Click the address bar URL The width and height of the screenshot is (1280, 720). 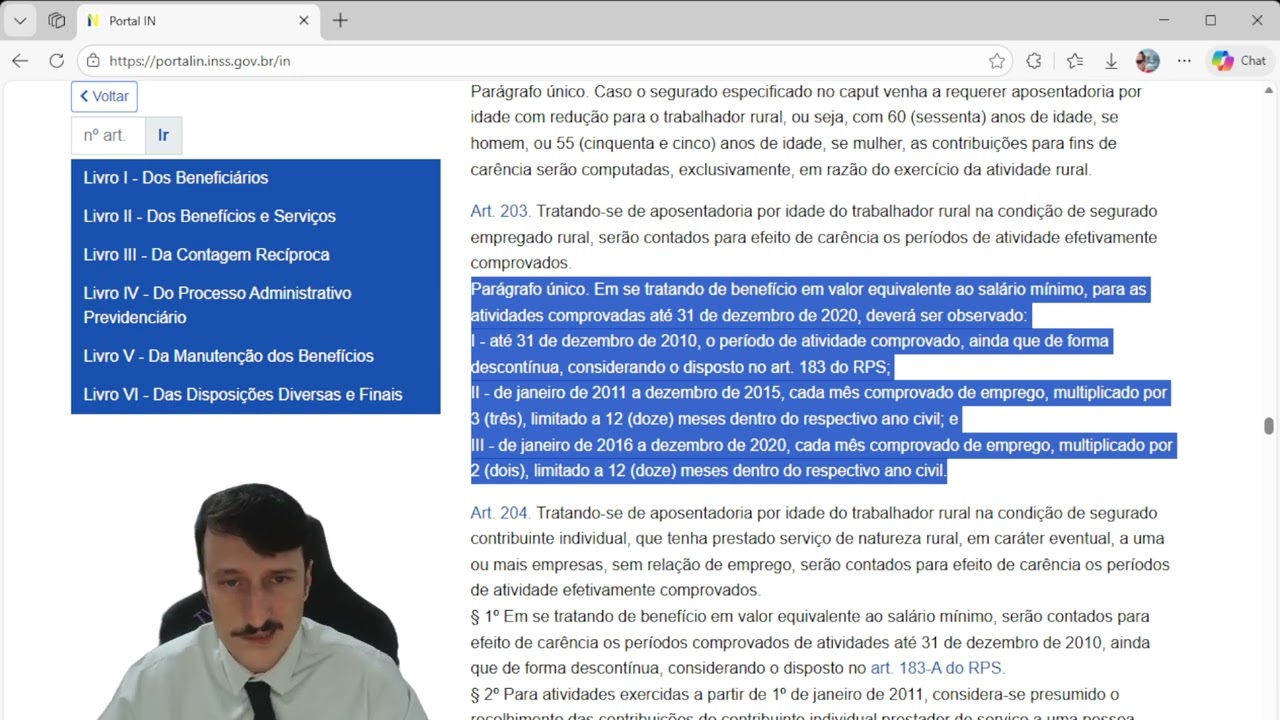(200, 61)
